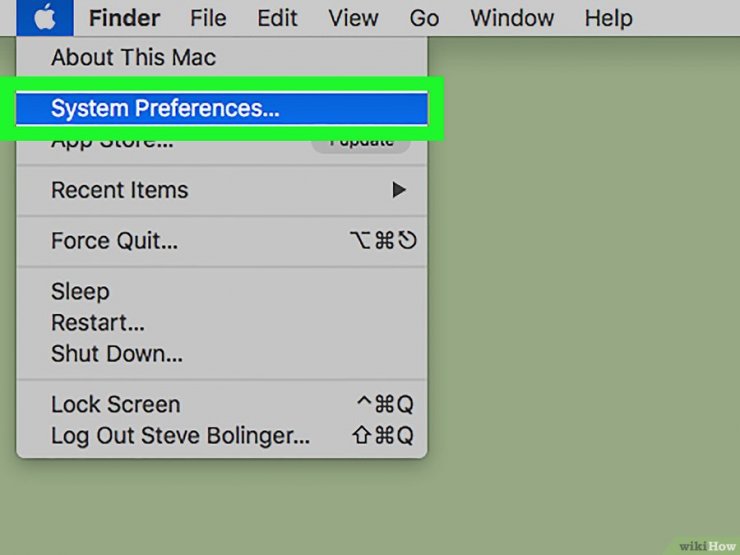Open the Finder menu in menu bar
740x555 pixels.
tap(124, 18)
